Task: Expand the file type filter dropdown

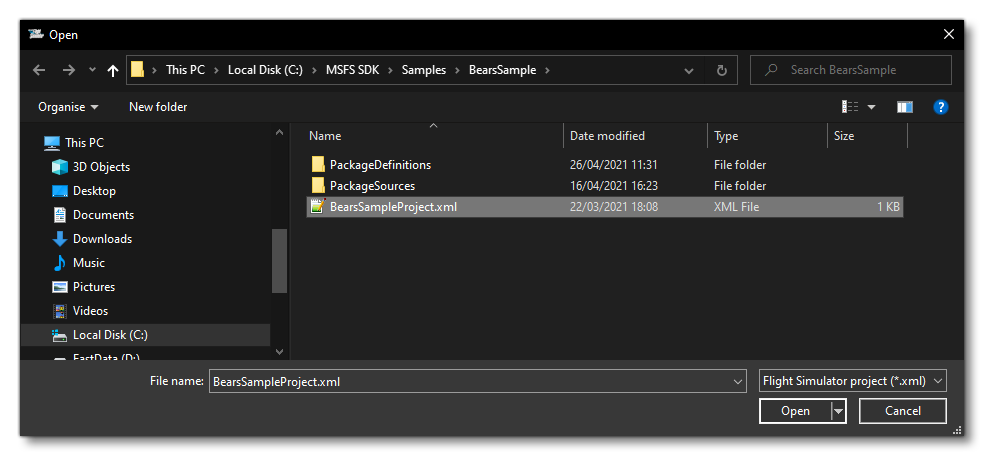Action: tap(852, 381)
